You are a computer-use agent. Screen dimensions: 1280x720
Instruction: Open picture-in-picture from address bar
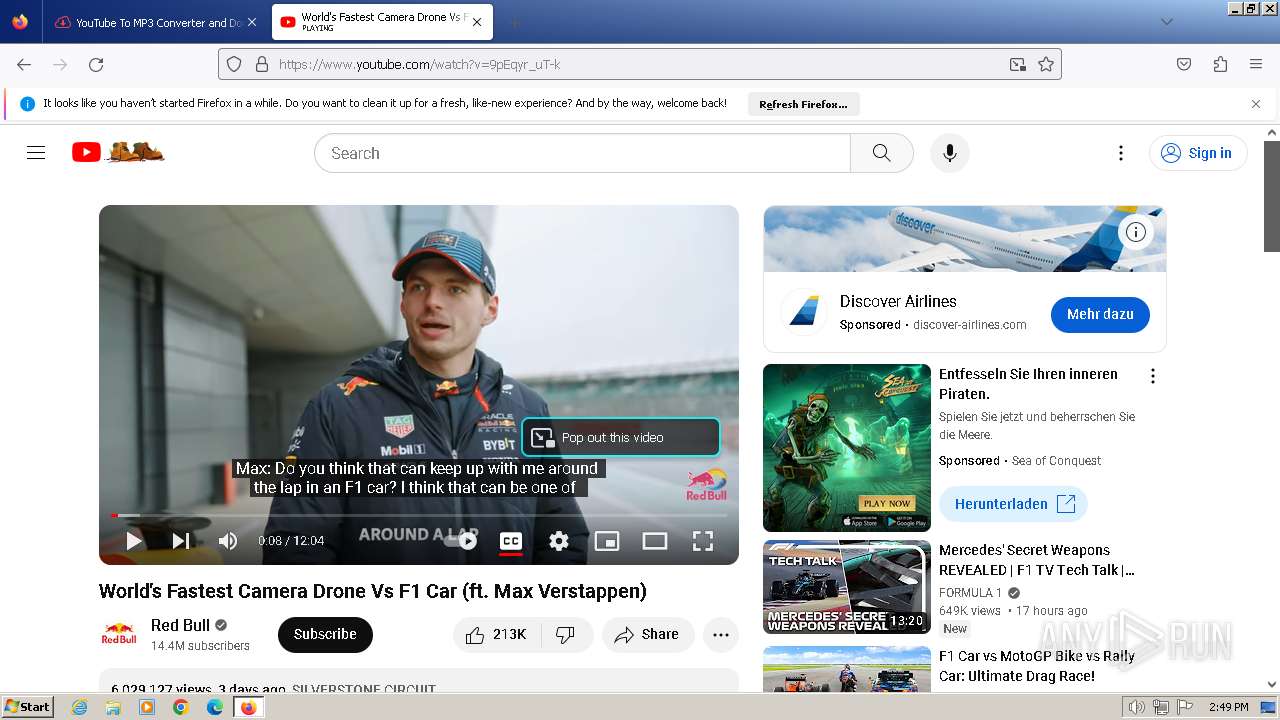click(1018, 64)
